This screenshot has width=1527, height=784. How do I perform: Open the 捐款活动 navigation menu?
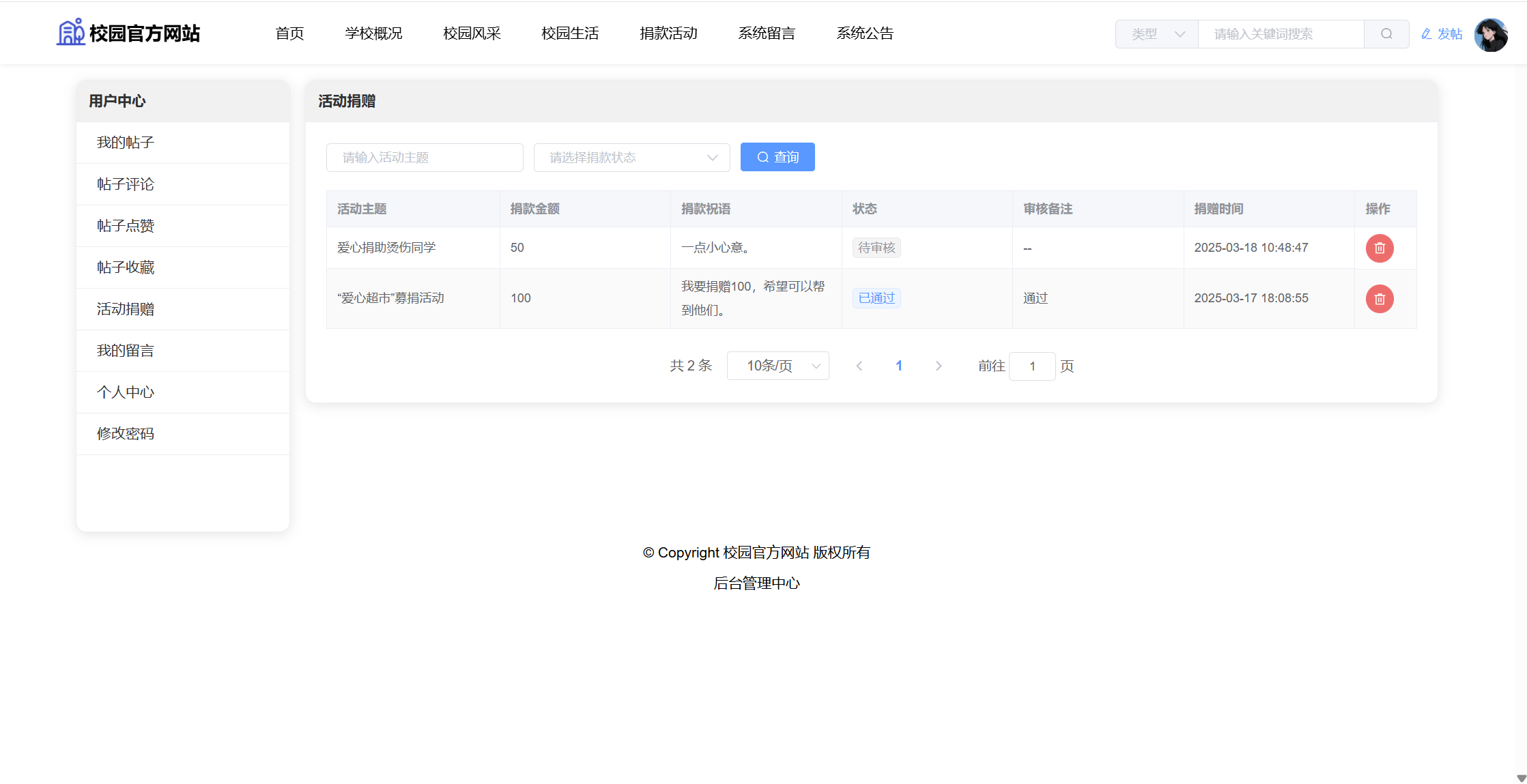(668, 33)
